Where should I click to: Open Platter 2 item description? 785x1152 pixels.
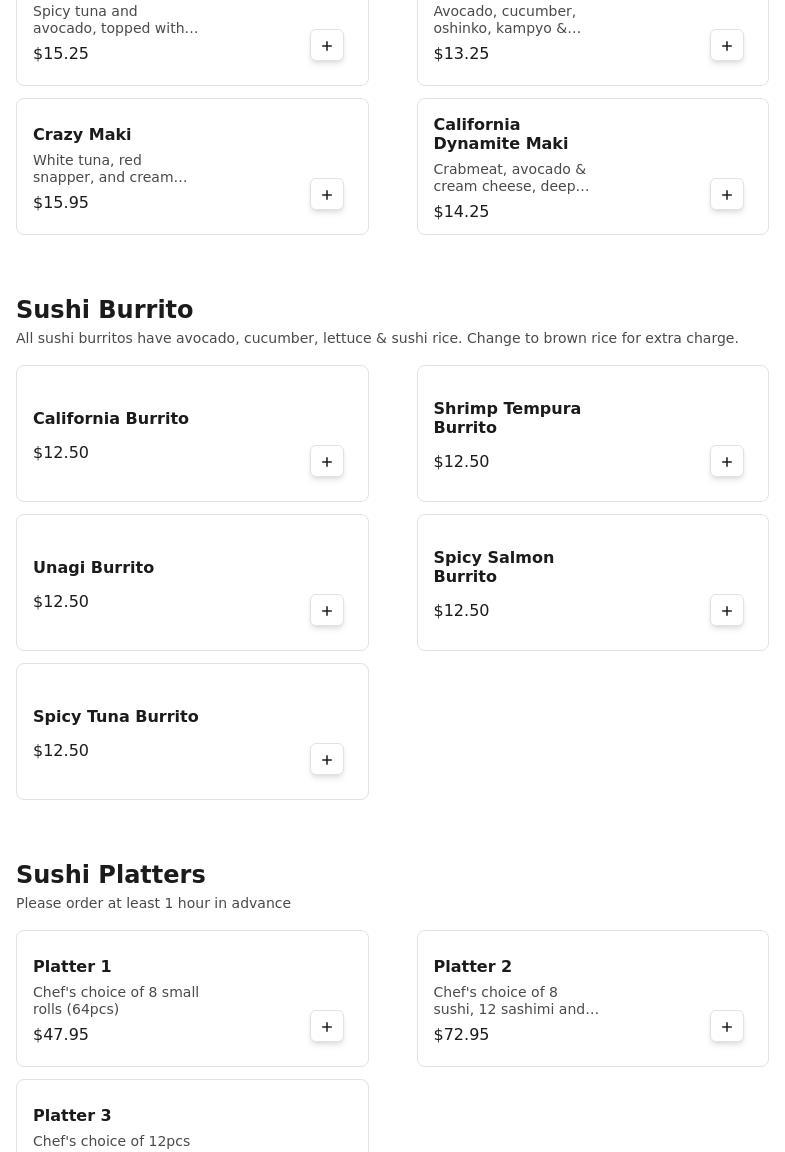516,1001
